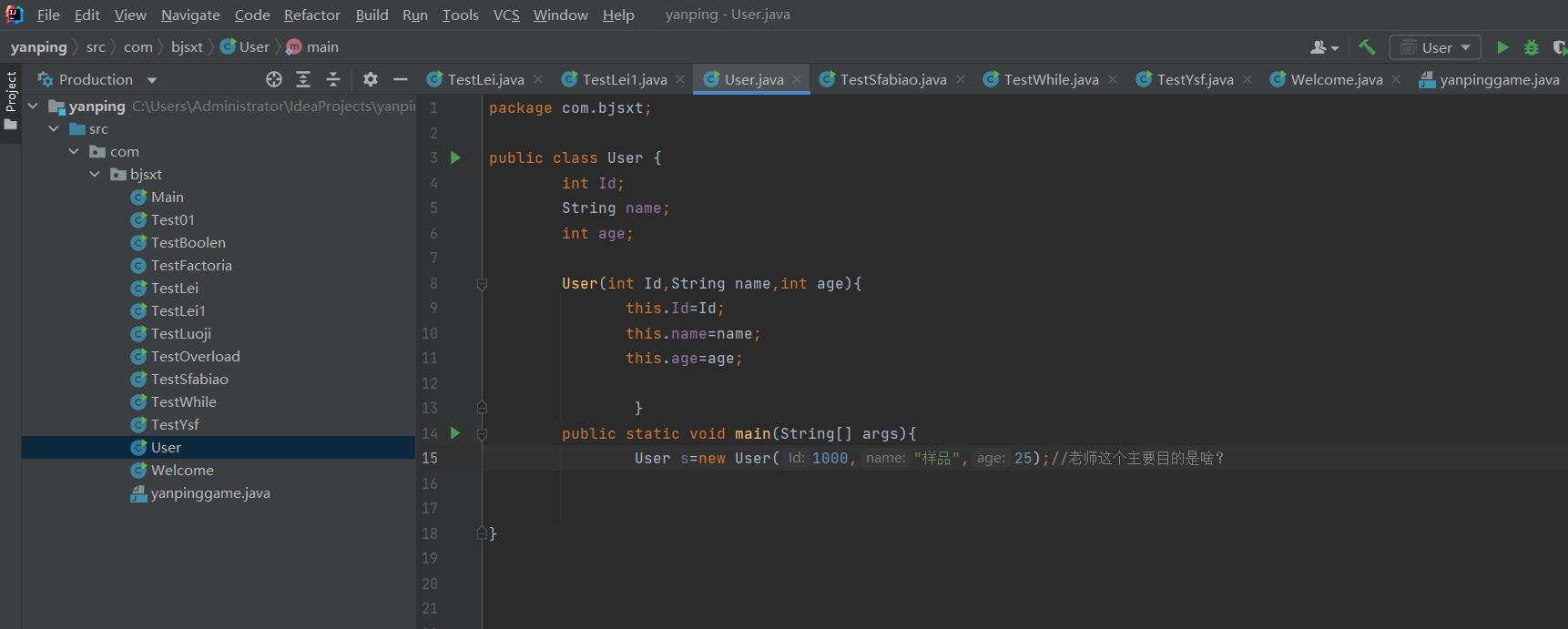The image size is (1568, 629).
Task: Open the View menu
Action: 130,15
